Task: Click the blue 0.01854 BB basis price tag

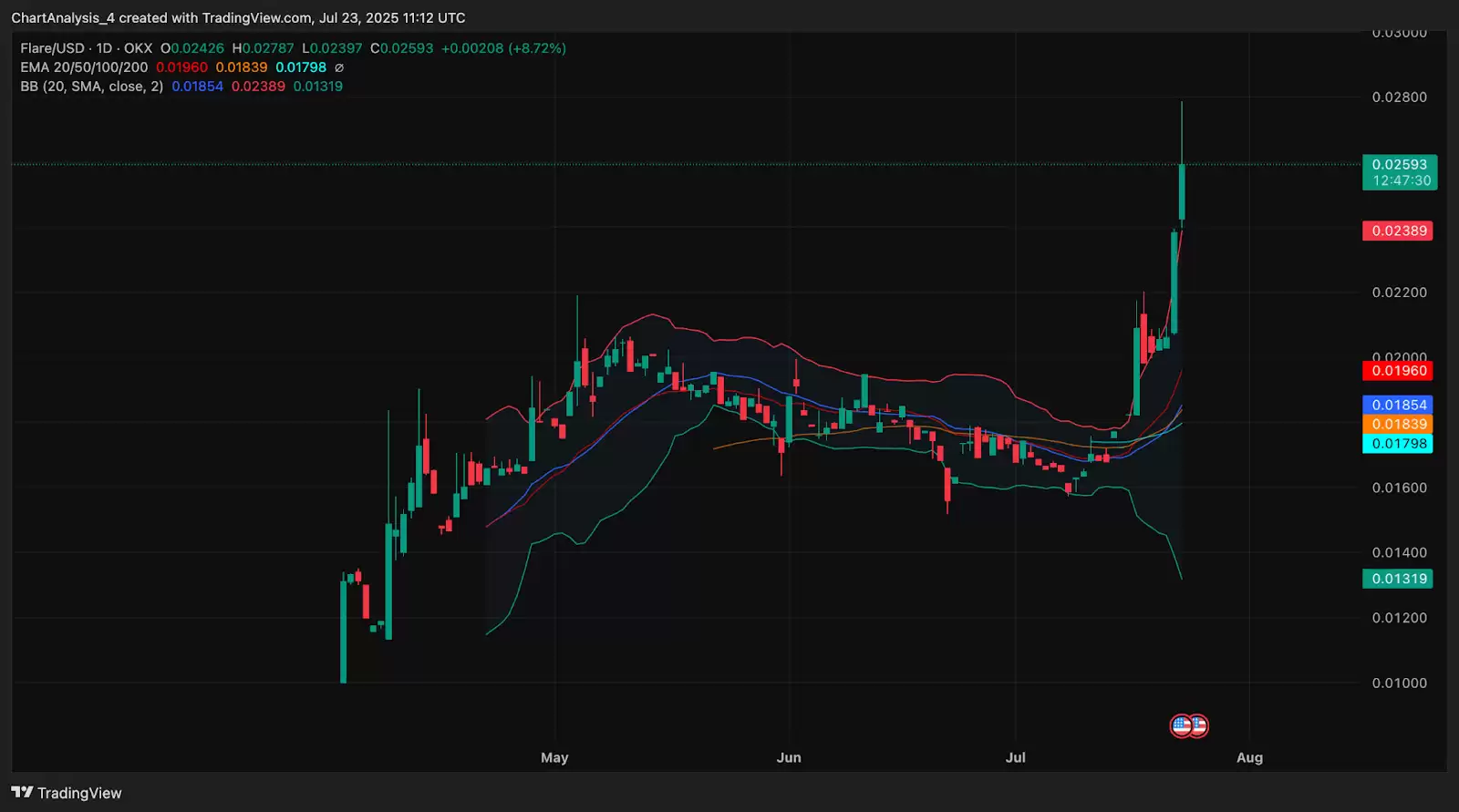Action: click(1398, 405)
